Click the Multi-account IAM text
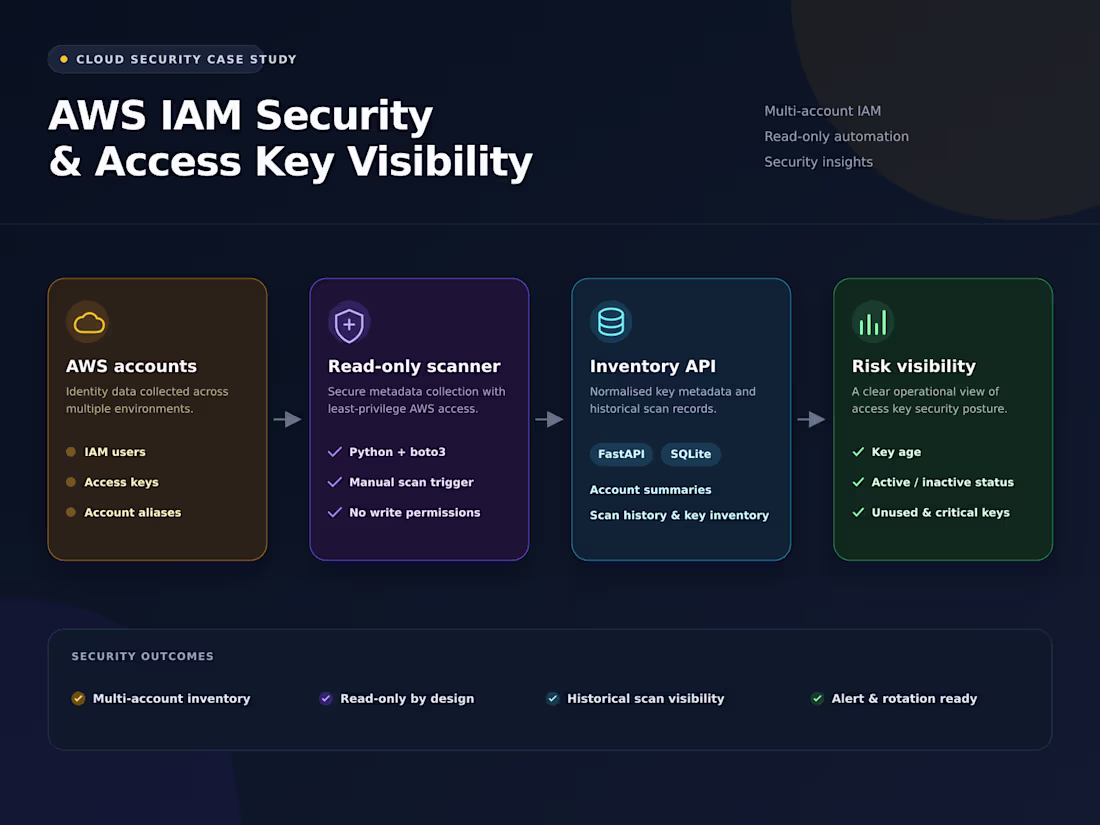 822,111
